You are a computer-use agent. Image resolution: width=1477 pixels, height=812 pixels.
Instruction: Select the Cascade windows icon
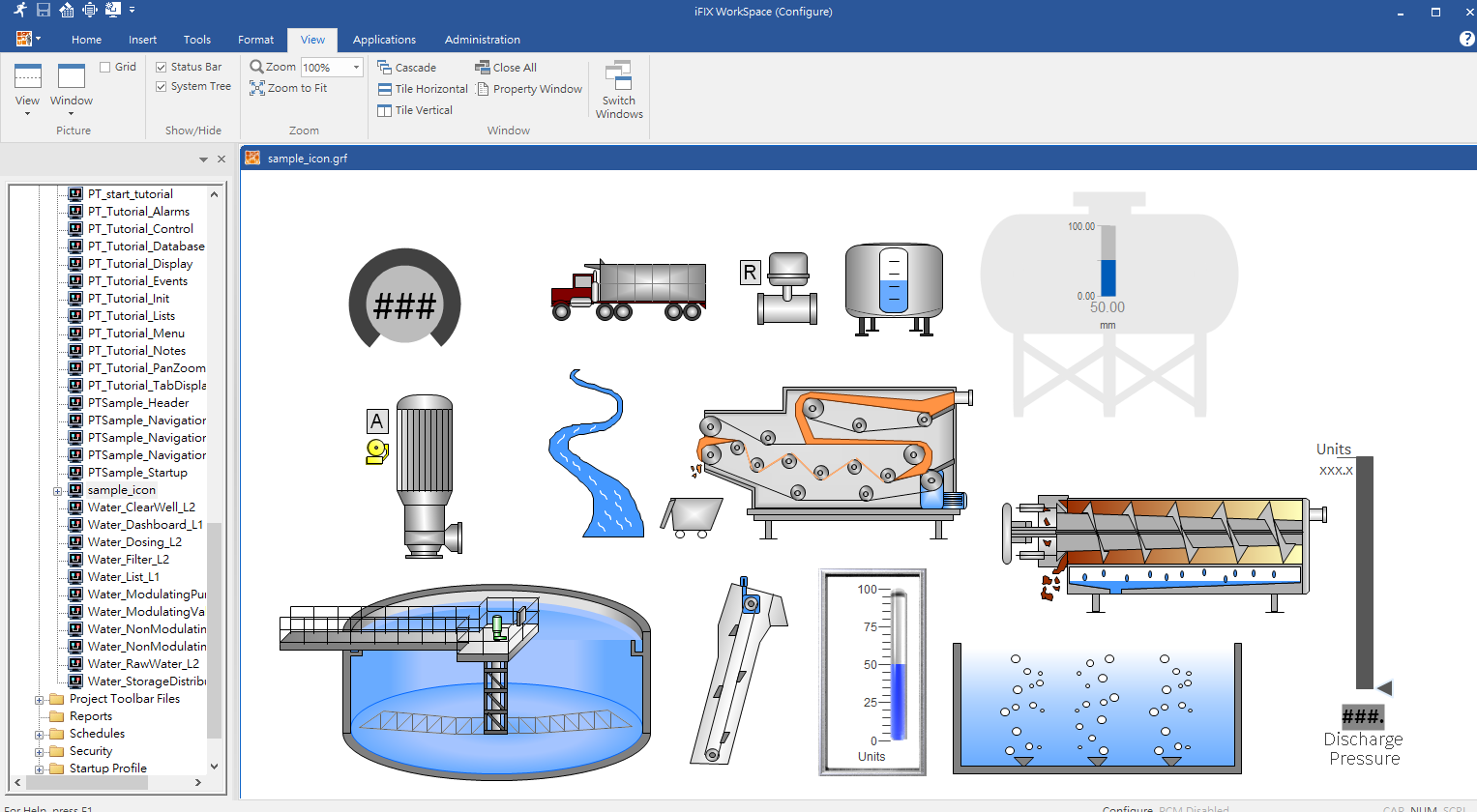click(x=385, y=67)
